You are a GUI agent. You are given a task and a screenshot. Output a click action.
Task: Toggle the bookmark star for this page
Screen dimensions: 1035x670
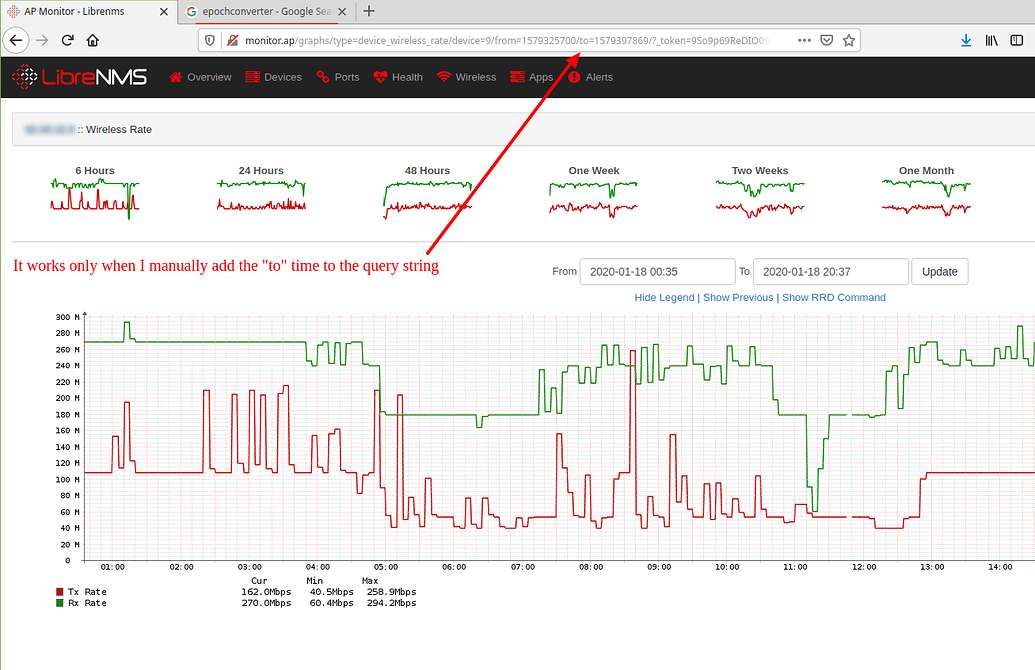(847, 39)
